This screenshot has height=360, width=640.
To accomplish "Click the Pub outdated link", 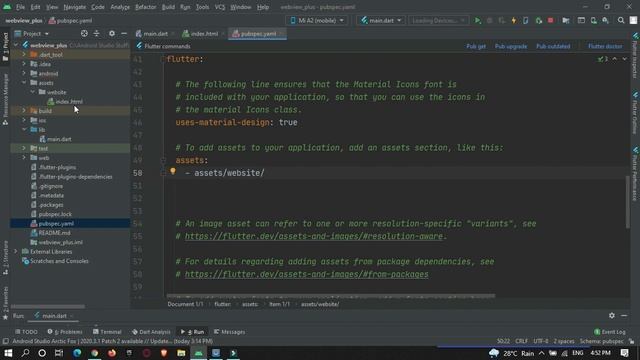I will [x=553, y=46].
